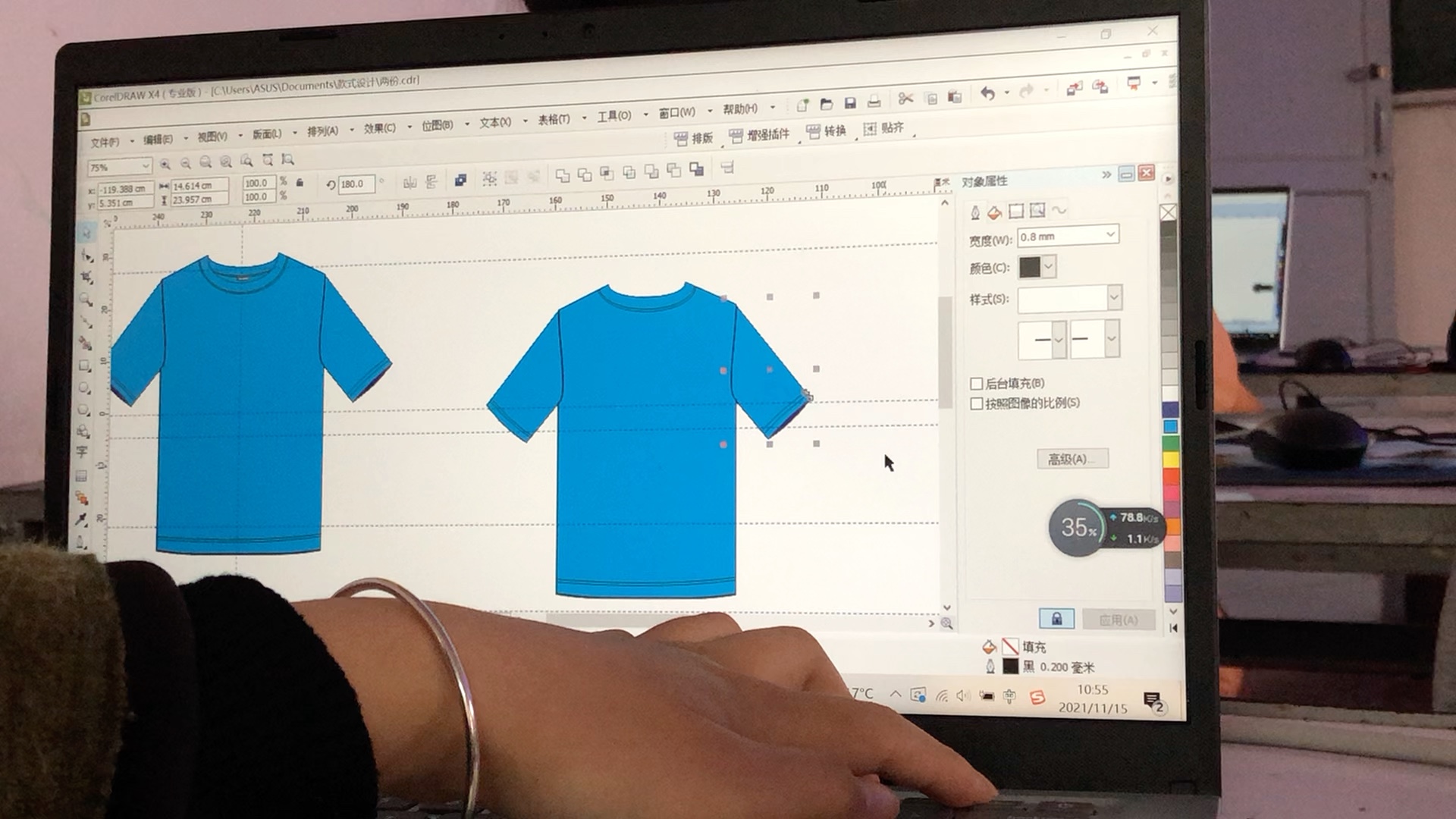
Task: Click the Undo arrow icon
Action: pyautogui.click(x=987, y=93)
